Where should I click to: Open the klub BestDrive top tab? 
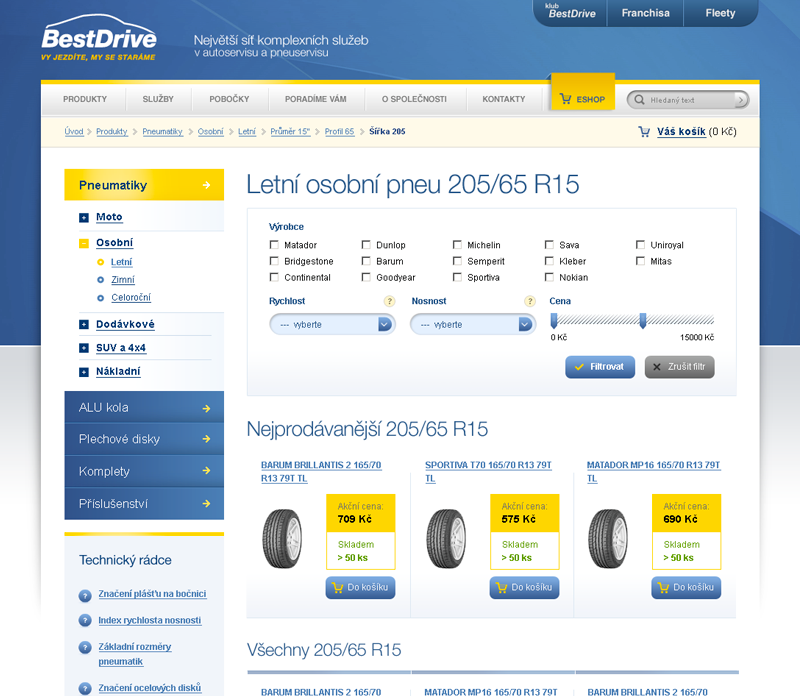tap(570, 12)
